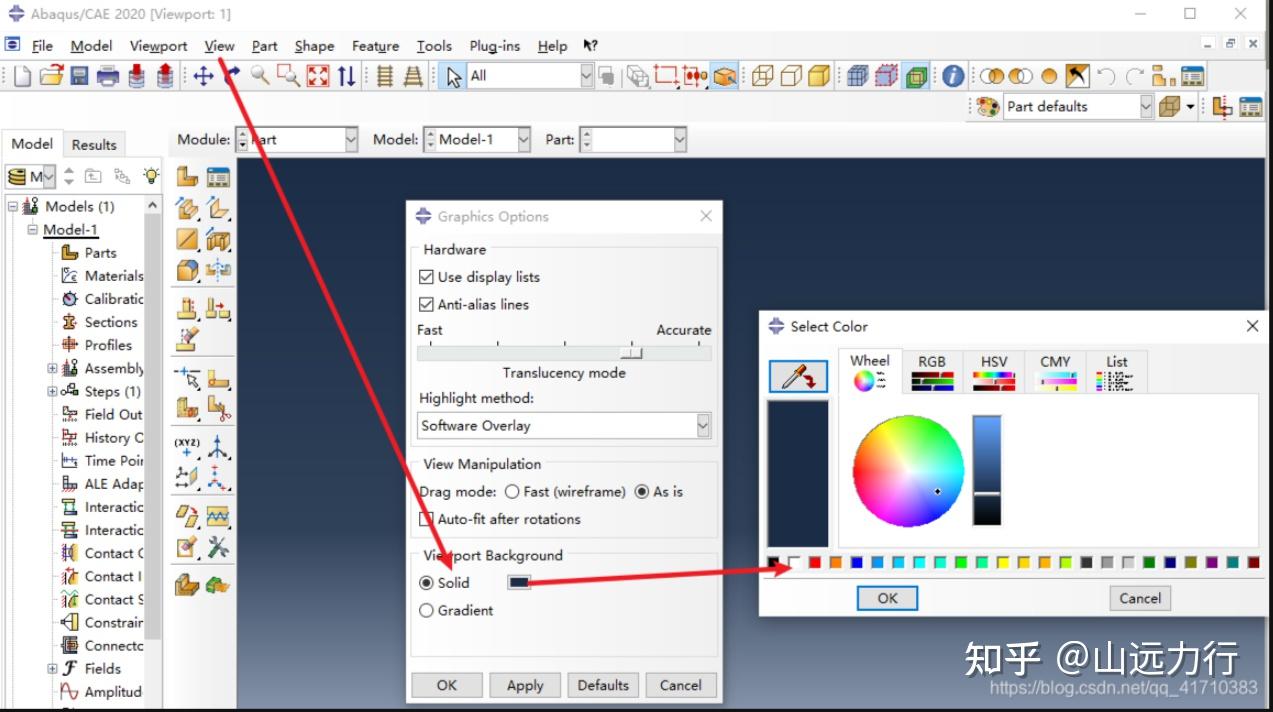
Task: Collapse the Models (1) tree node
Action: coord(13,207)
